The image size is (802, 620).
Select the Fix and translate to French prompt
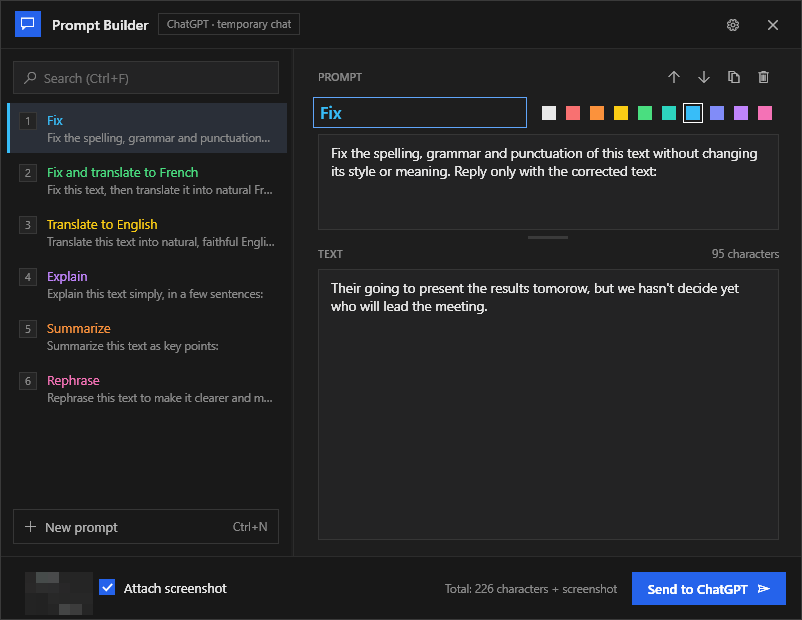147,181
